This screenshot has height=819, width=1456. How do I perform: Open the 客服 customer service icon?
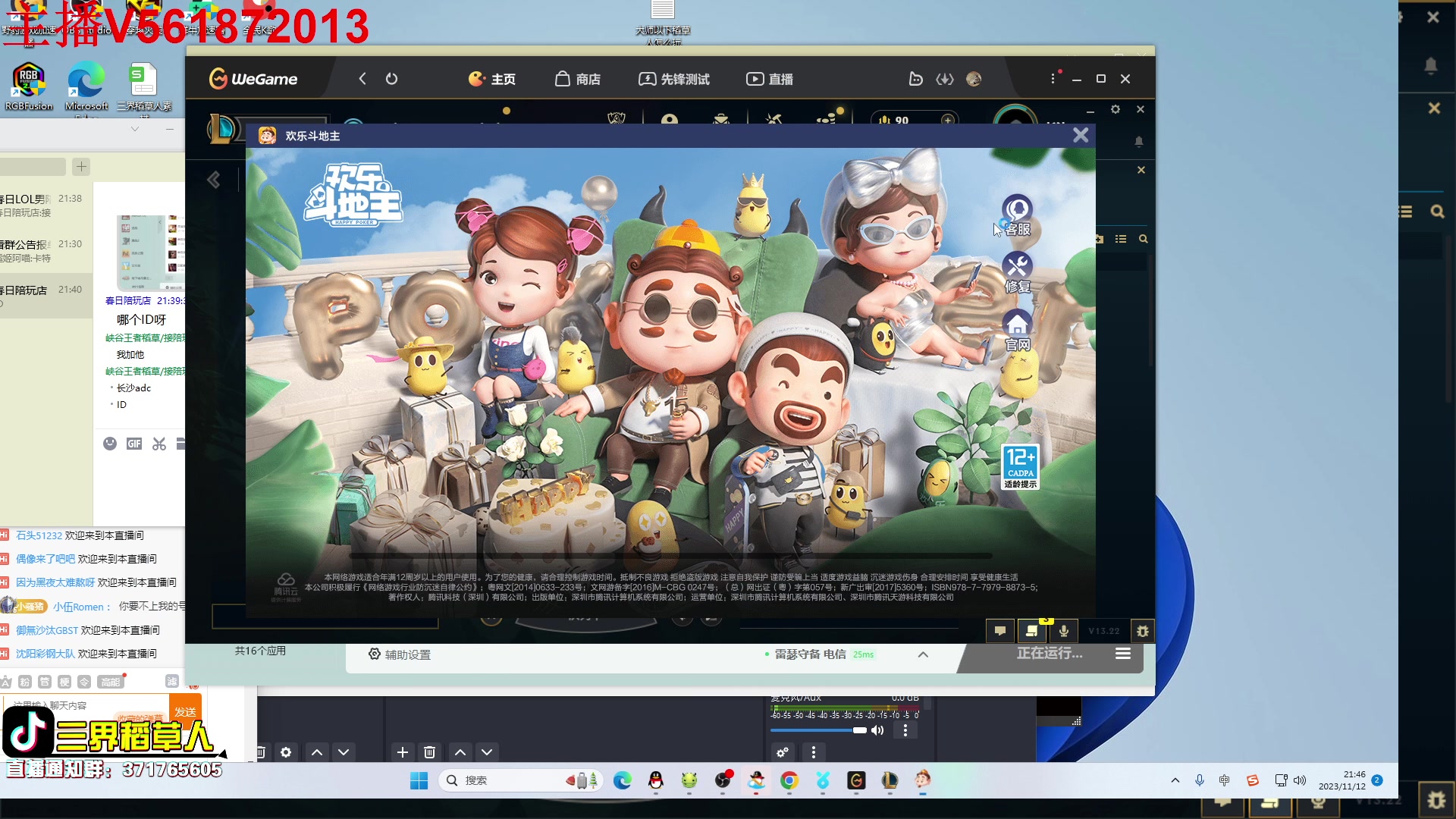click(1017, 216)
